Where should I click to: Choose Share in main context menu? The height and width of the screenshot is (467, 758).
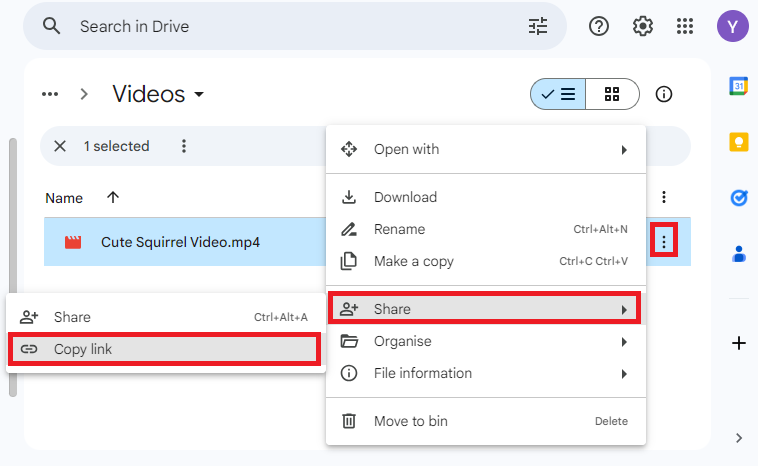coord(486,309)
